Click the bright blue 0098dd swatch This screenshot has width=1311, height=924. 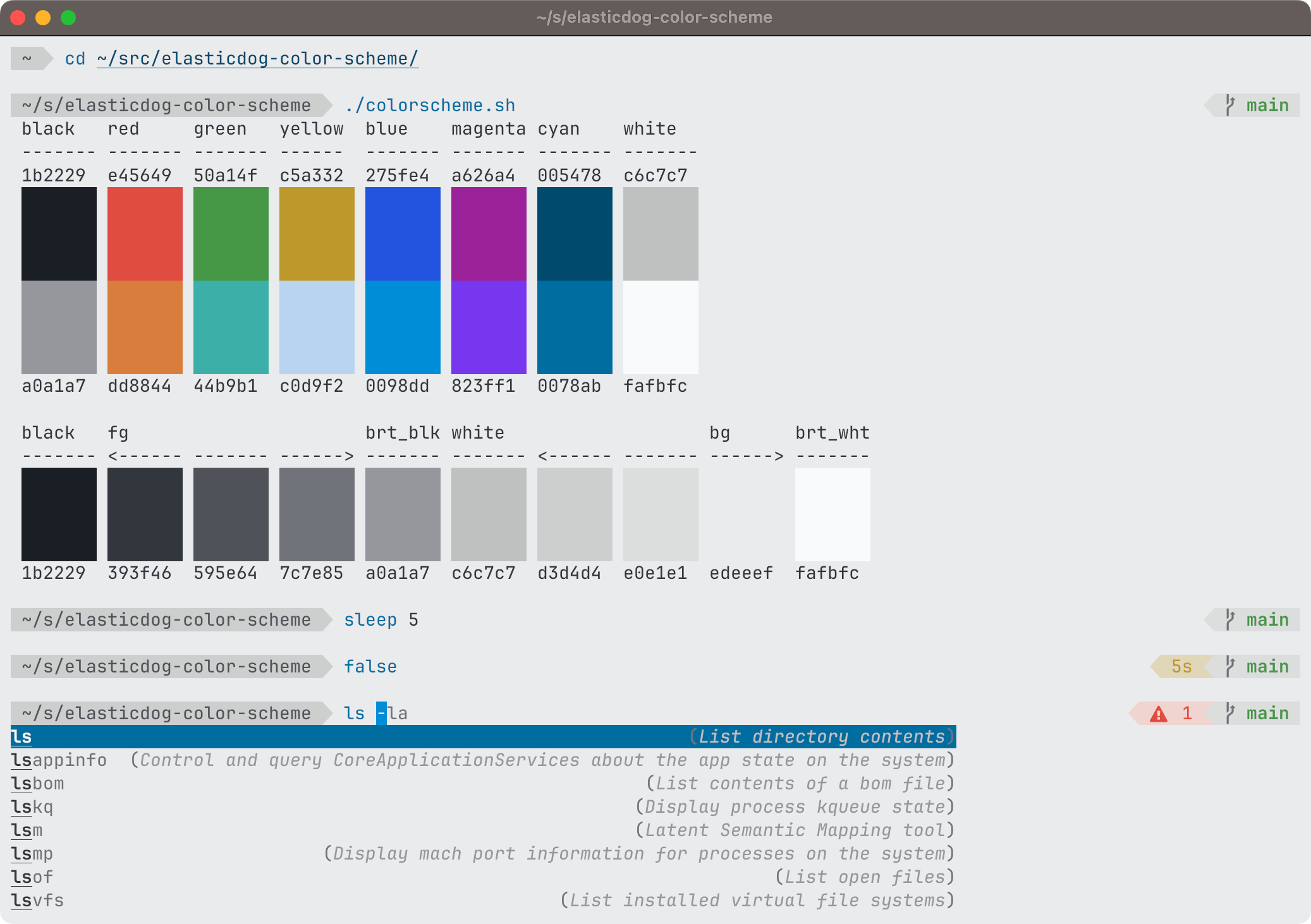(x=403, y=327)
